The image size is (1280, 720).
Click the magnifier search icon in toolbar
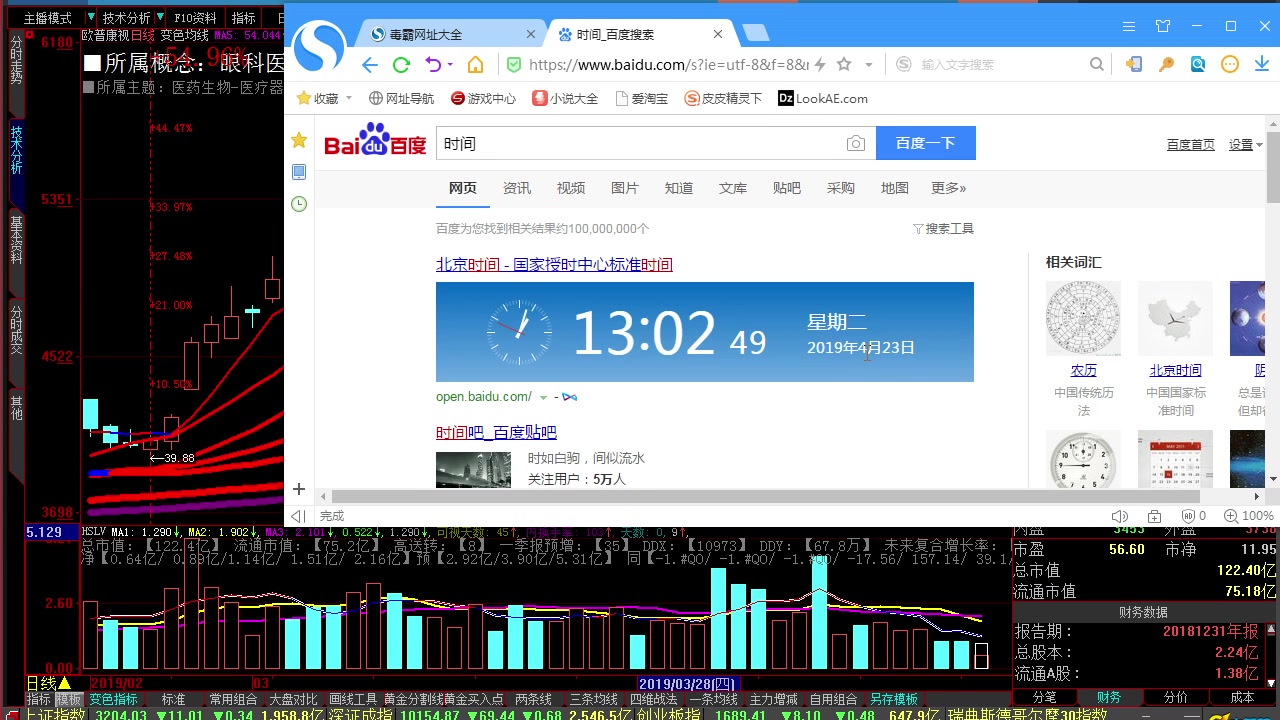[x=1097, y=64]
